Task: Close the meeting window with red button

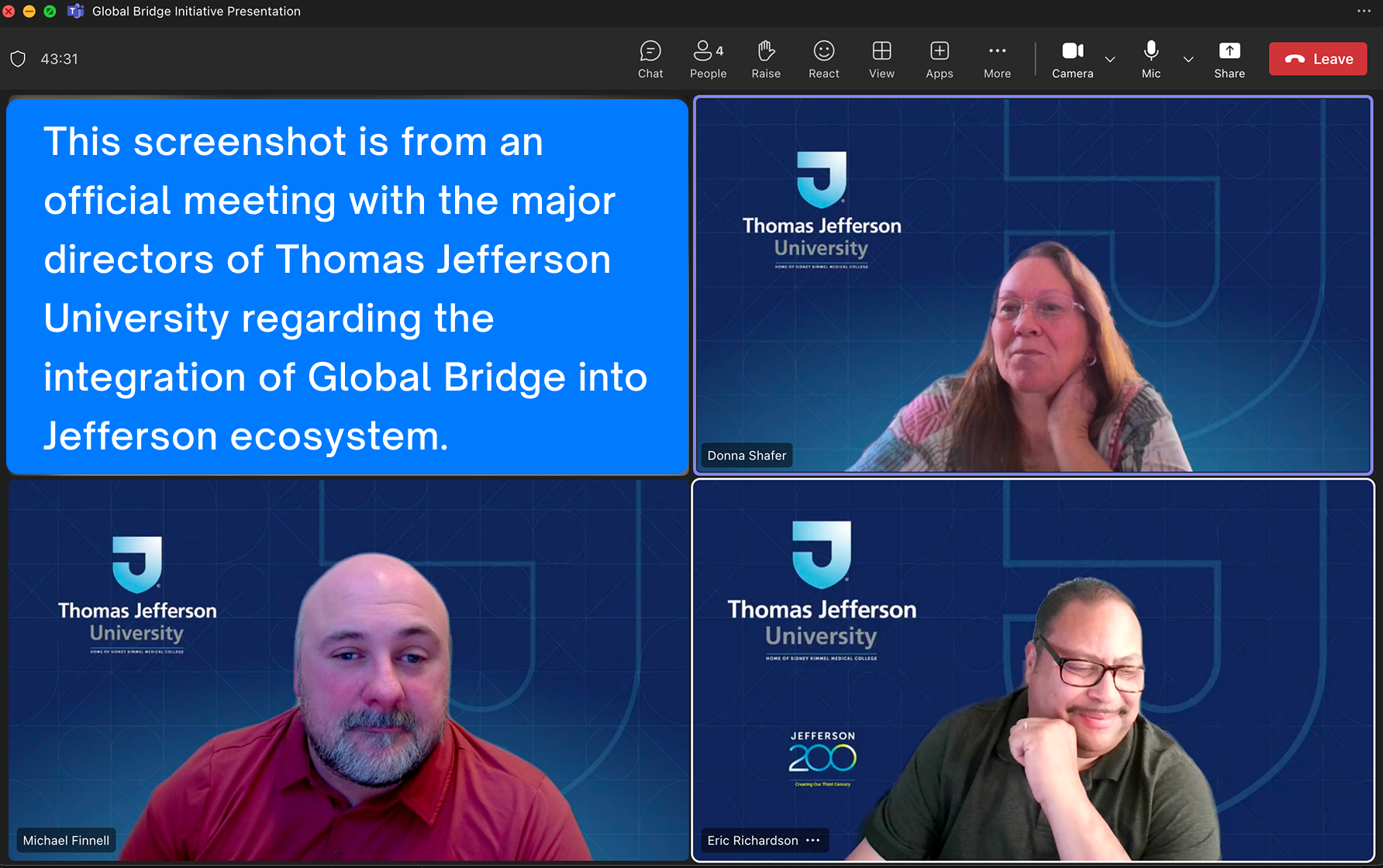Action: pyautogui.click(x=9, y=11)
